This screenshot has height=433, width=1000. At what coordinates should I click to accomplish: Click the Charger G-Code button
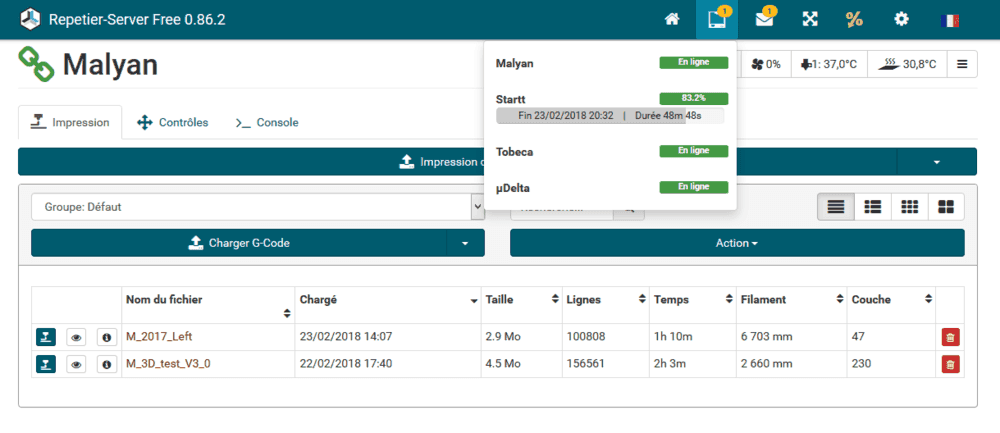click(239, 243)
